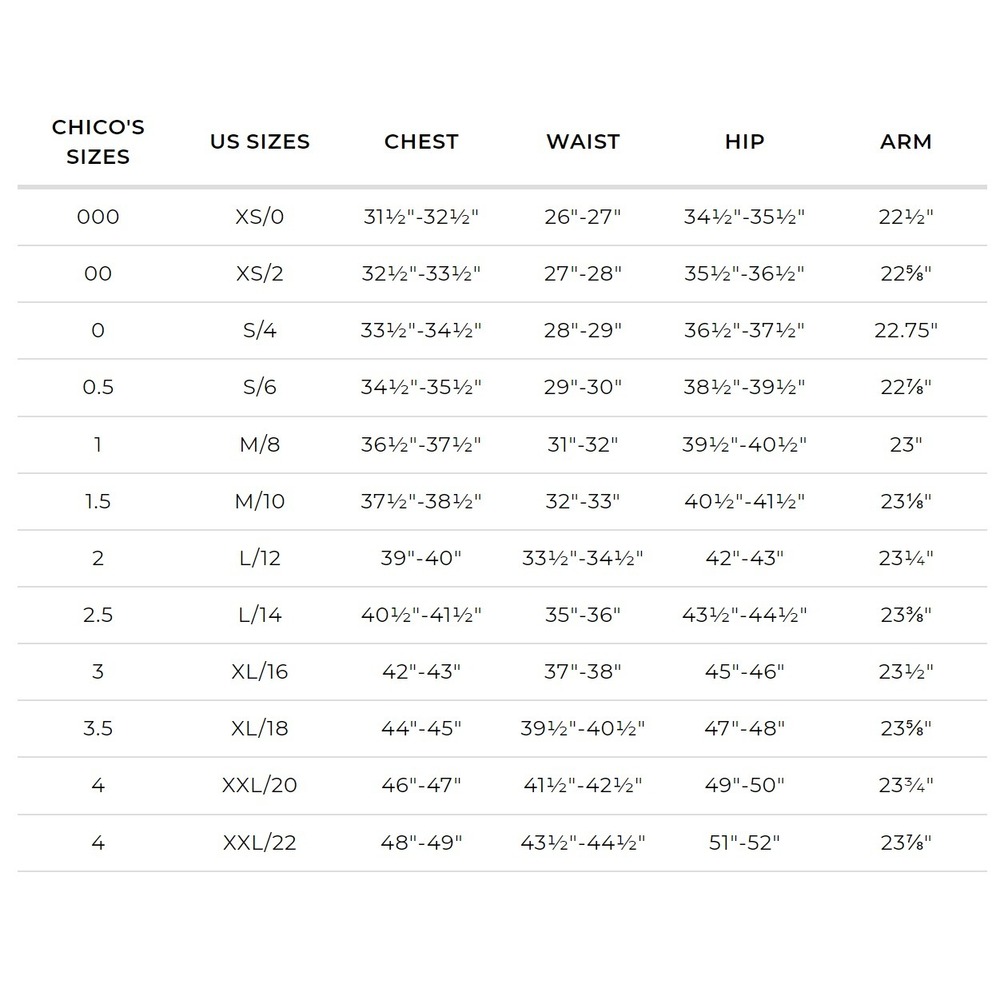The image size is (1000, 1000).
Task: Select the WAIST column header
Action: [x=583, y=142]
